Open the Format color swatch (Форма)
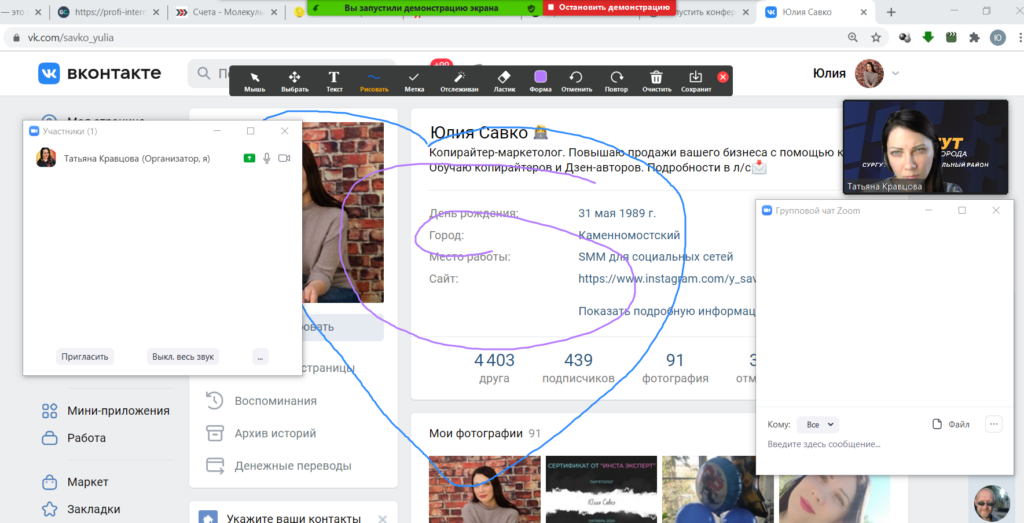 coord(540,81)
